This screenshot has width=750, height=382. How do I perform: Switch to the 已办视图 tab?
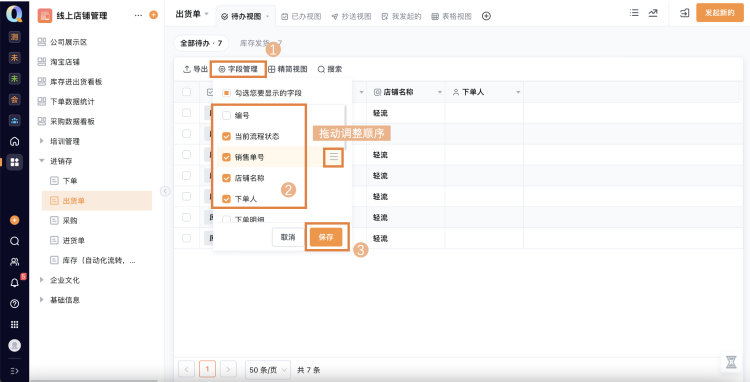tap(301, 16)
